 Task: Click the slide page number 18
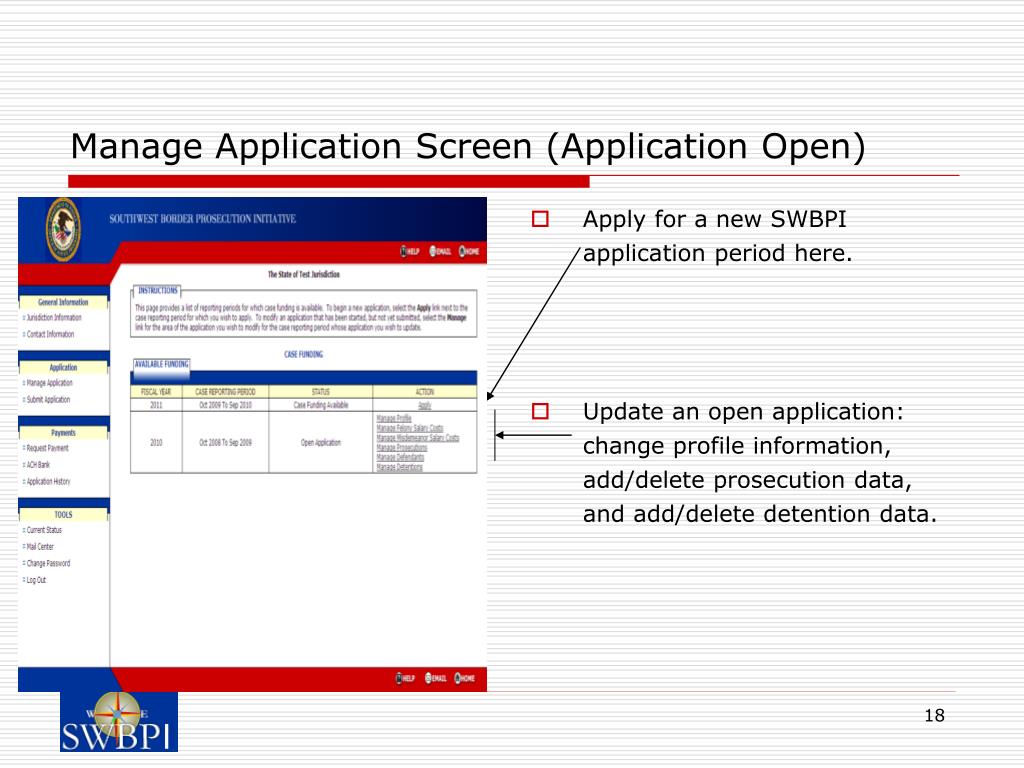(935, 716)
